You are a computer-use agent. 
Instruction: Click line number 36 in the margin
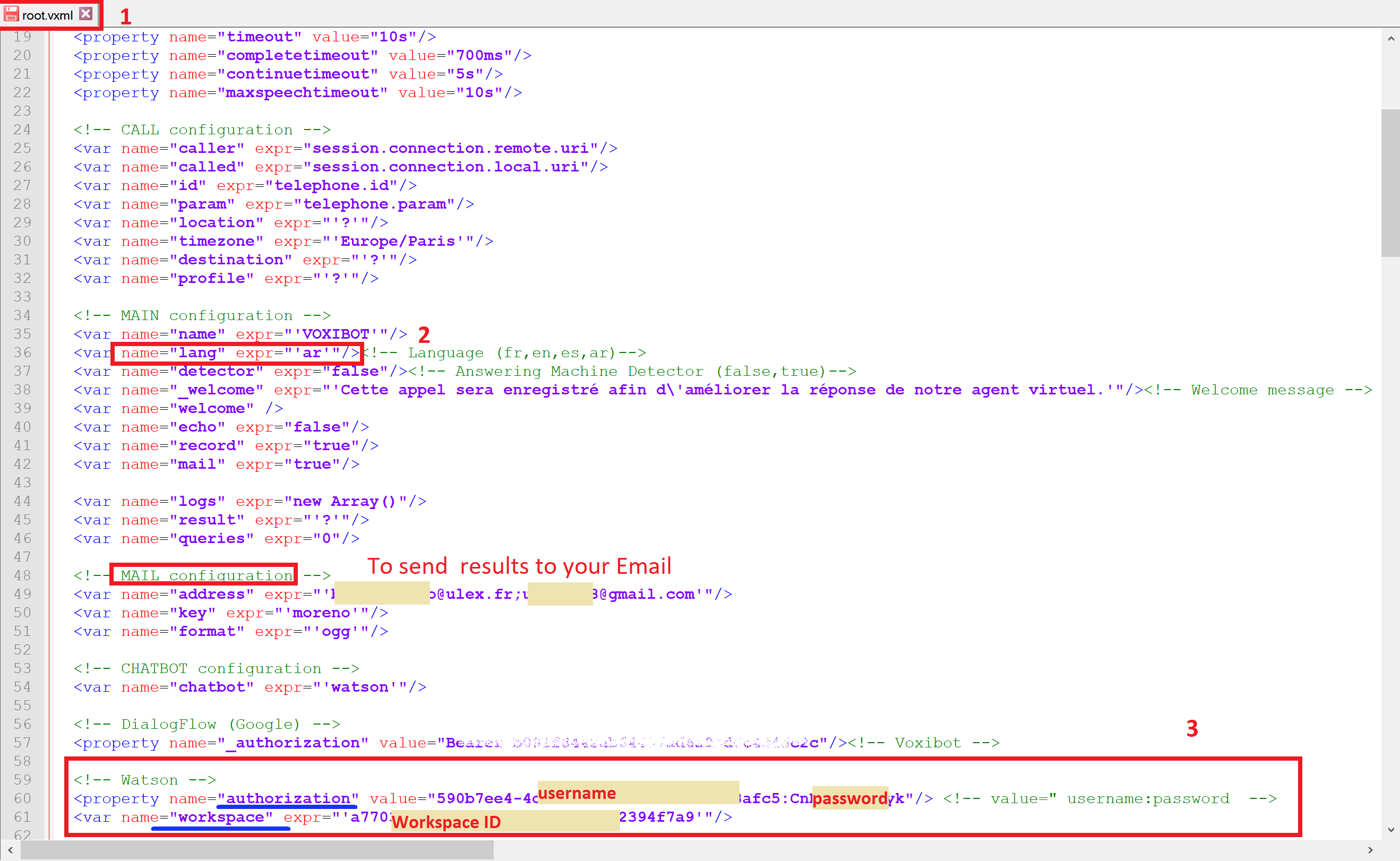(22, 352)
